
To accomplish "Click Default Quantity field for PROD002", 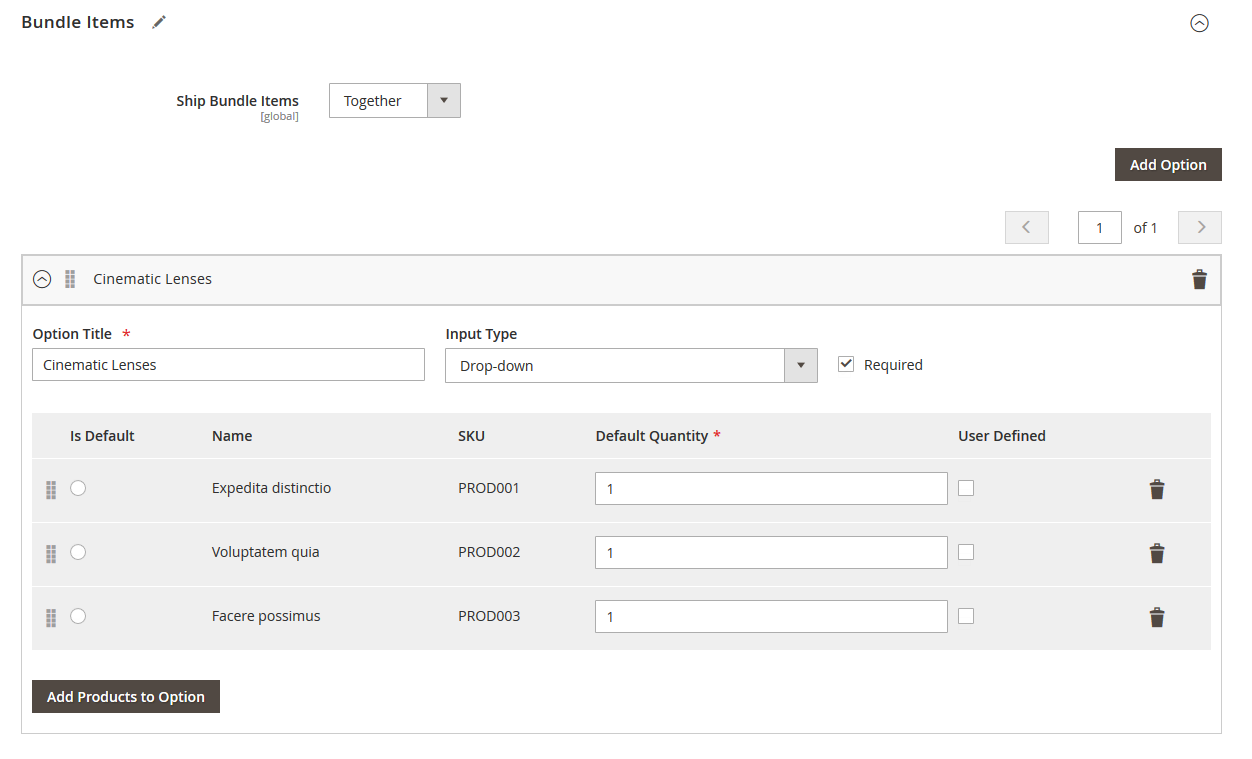I will tap(771, 553).
